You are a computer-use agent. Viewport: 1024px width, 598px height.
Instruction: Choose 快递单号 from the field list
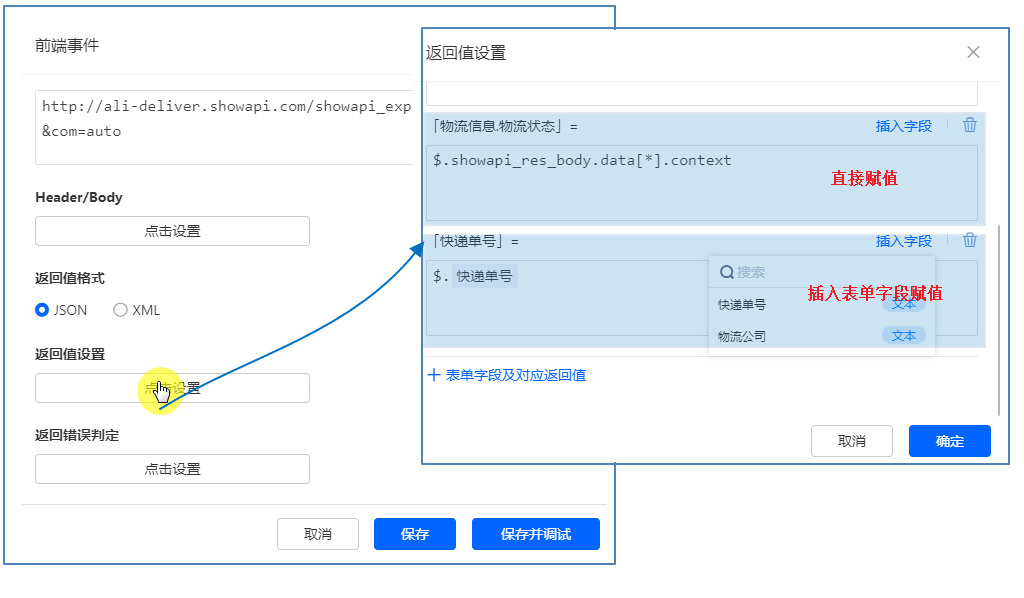pyautogui.click(x=742, y=304)
